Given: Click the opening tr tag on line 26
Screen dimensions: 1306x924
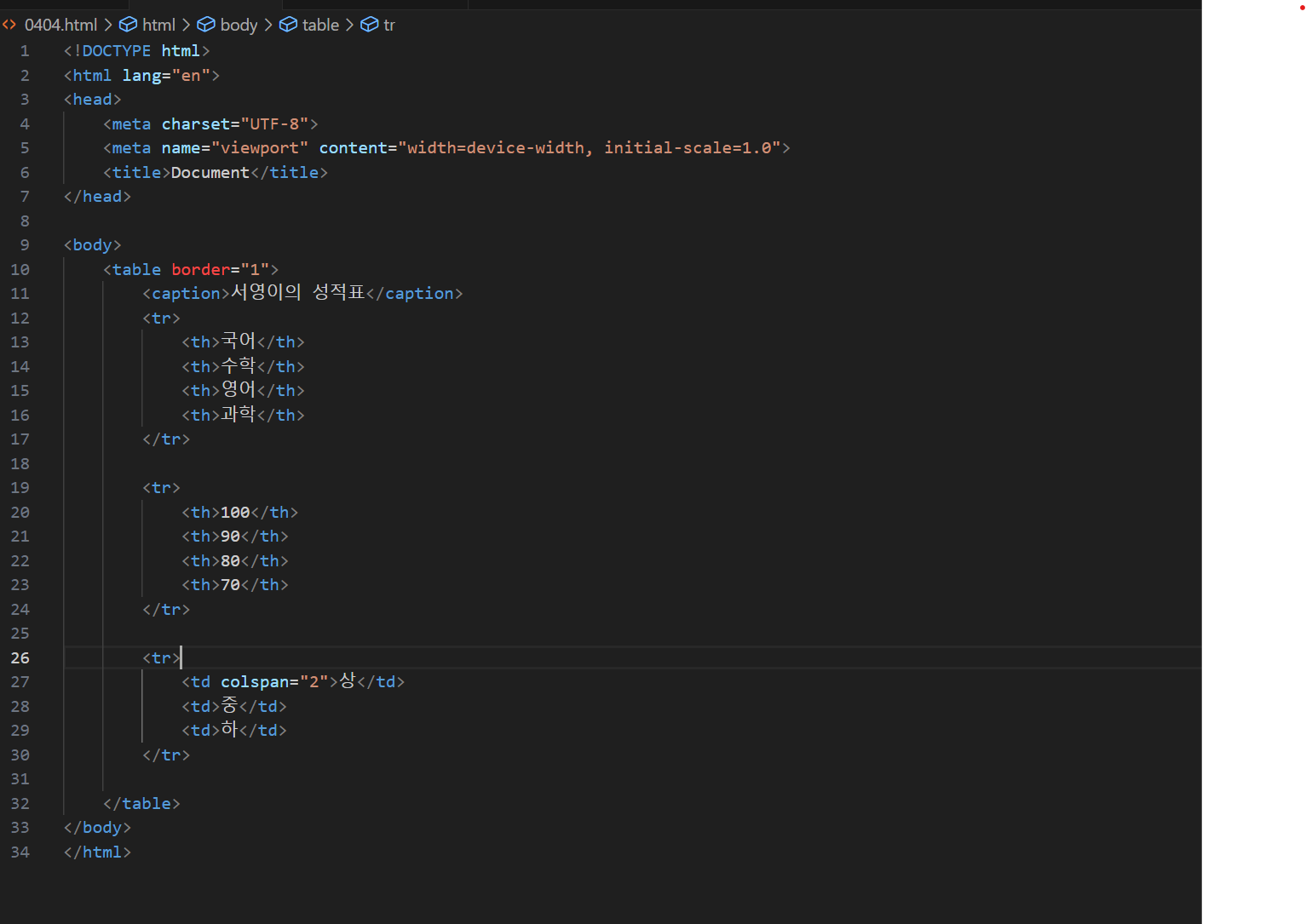Looking at the screenshot, I should (x=162, y=658).
